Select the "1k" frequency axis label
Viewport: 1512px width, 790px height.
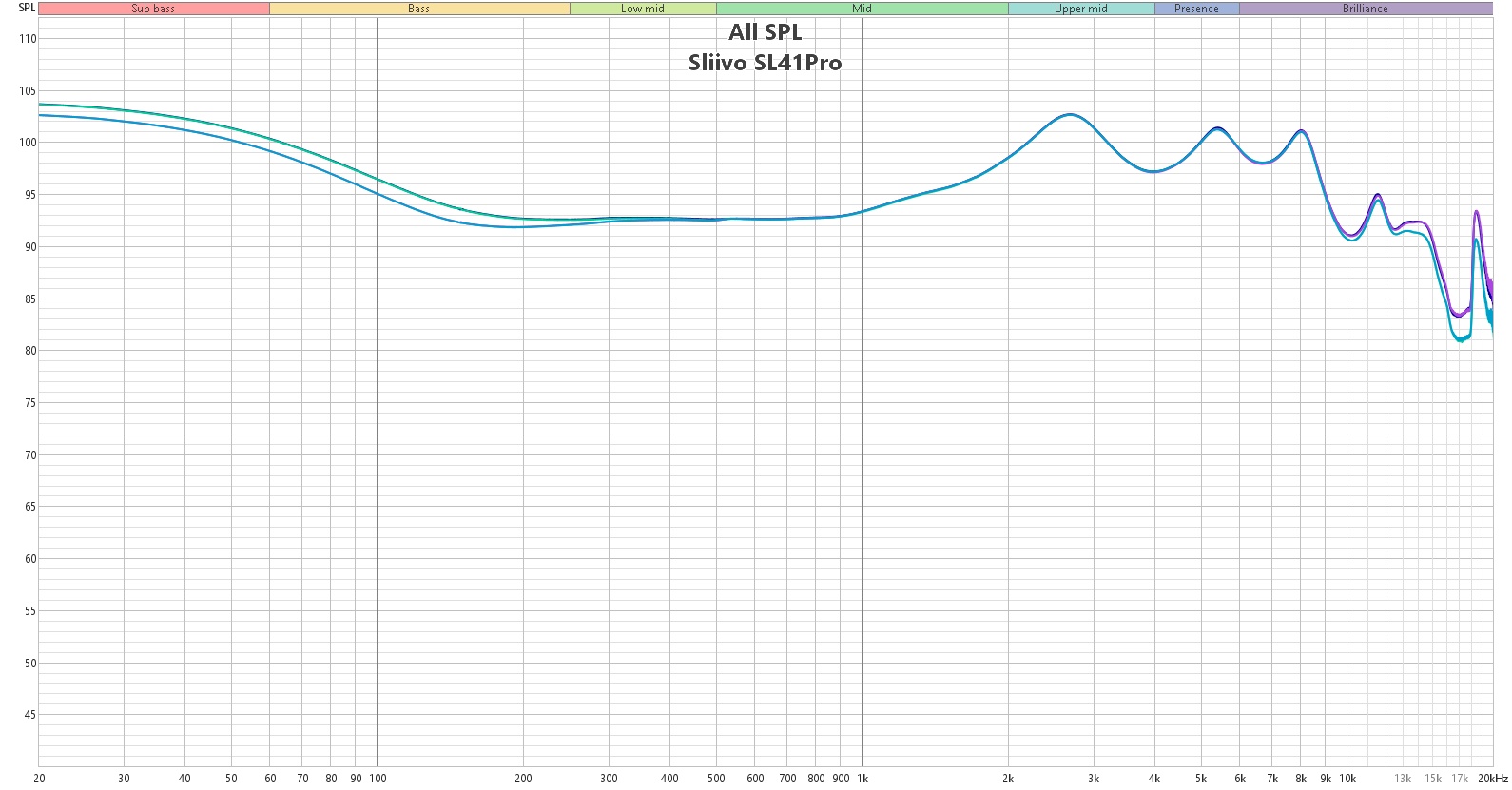(863, 779)
